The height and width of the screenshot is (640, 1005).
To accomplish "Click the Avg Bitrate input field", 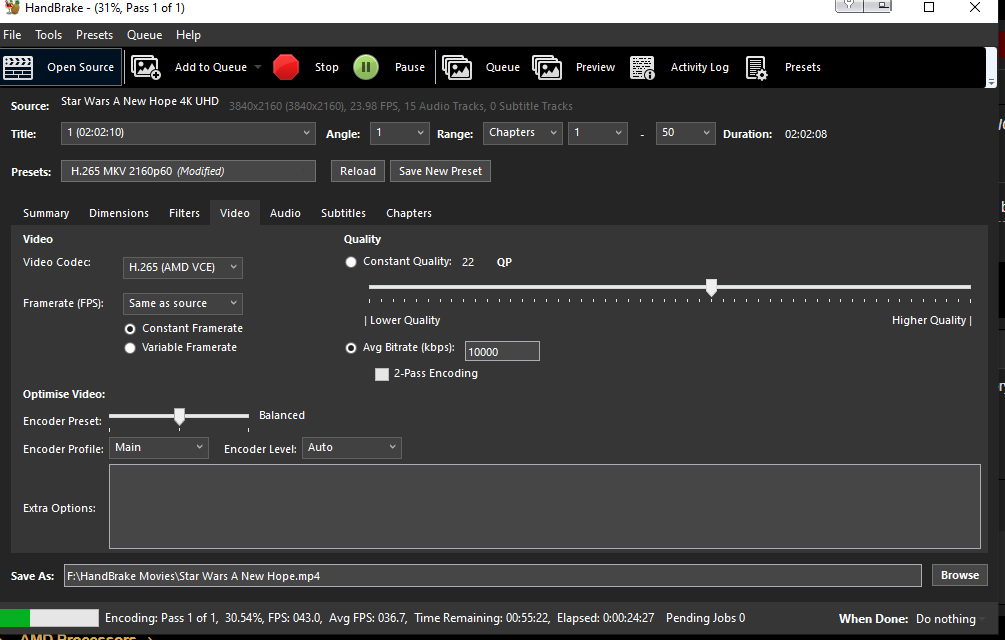I will [x=502, y=351].
